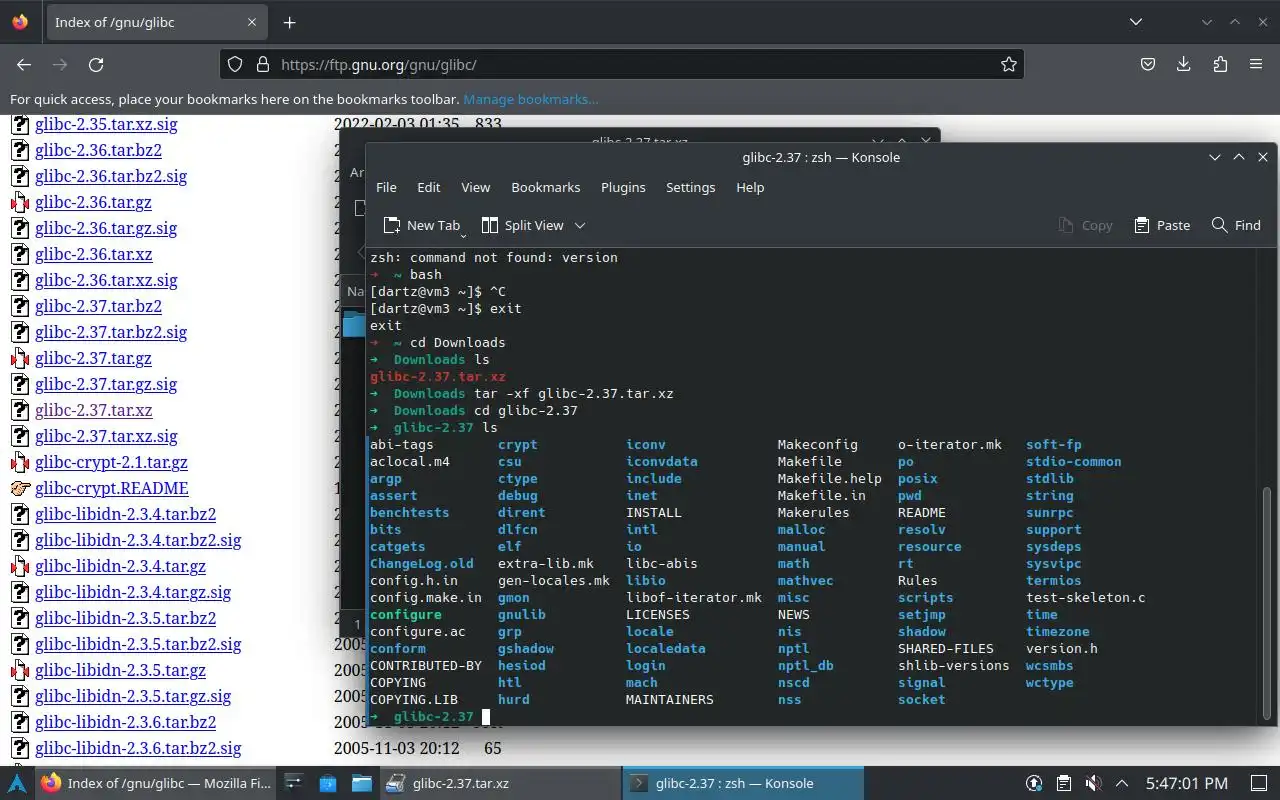Open the glibc-2.36.tar.bz2 link
The image size is (1280, 800).
pos(98,150)
